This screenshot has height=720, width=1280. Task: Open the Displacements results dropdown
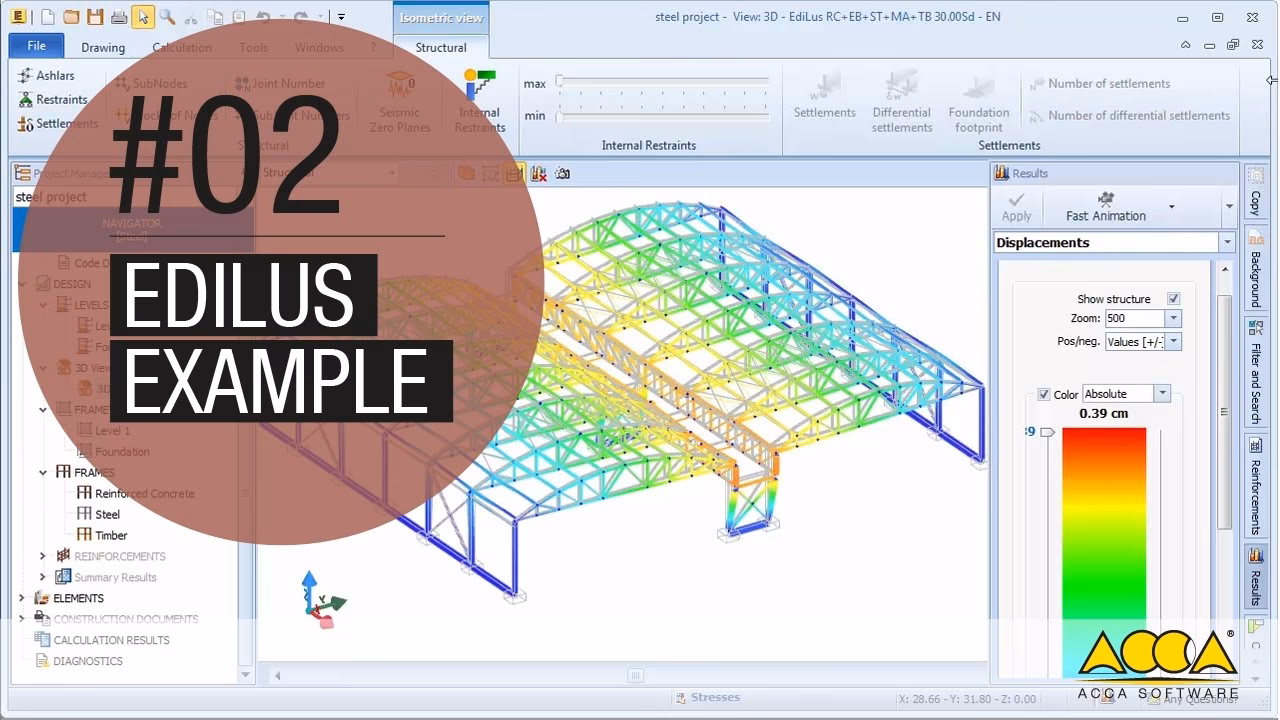point(1226,243)
